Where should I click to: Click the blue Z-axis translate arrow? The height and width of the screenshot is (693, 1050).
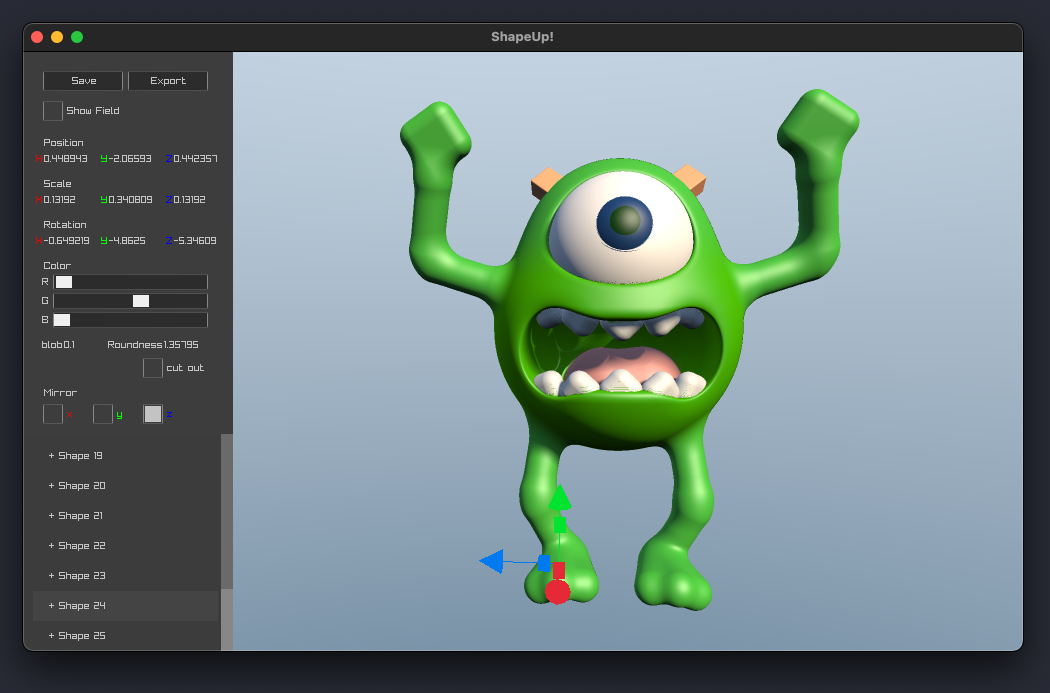coord(492,561)
